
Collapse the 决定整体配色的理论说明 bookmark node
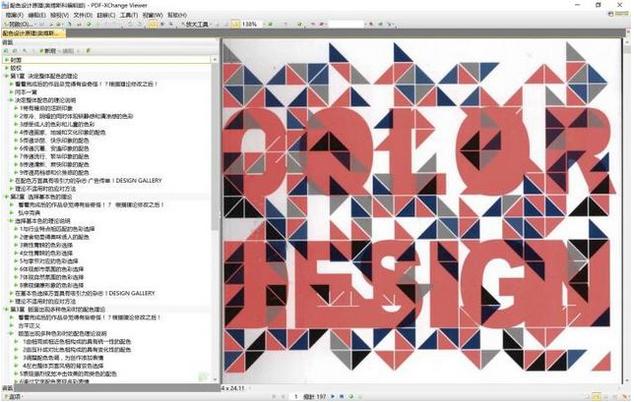click(x=9, y=100)
